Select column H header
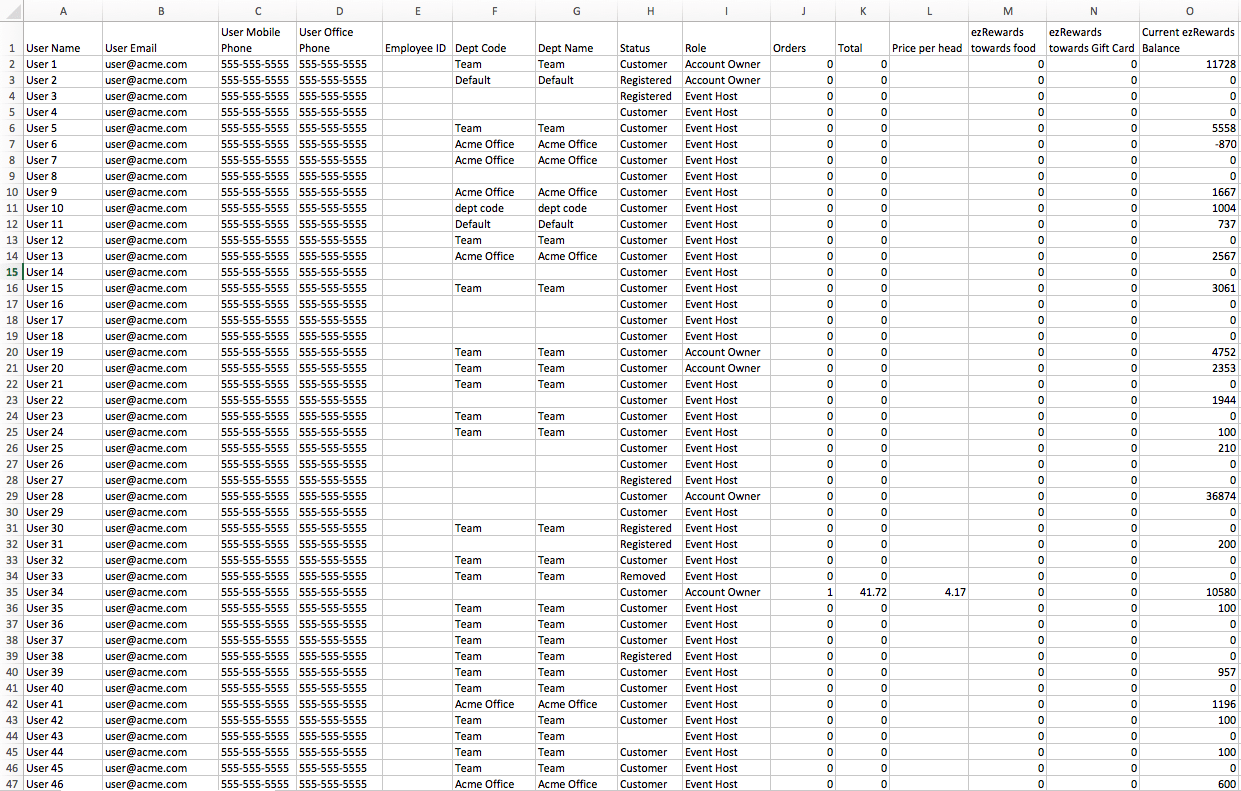 click(650, 11)
